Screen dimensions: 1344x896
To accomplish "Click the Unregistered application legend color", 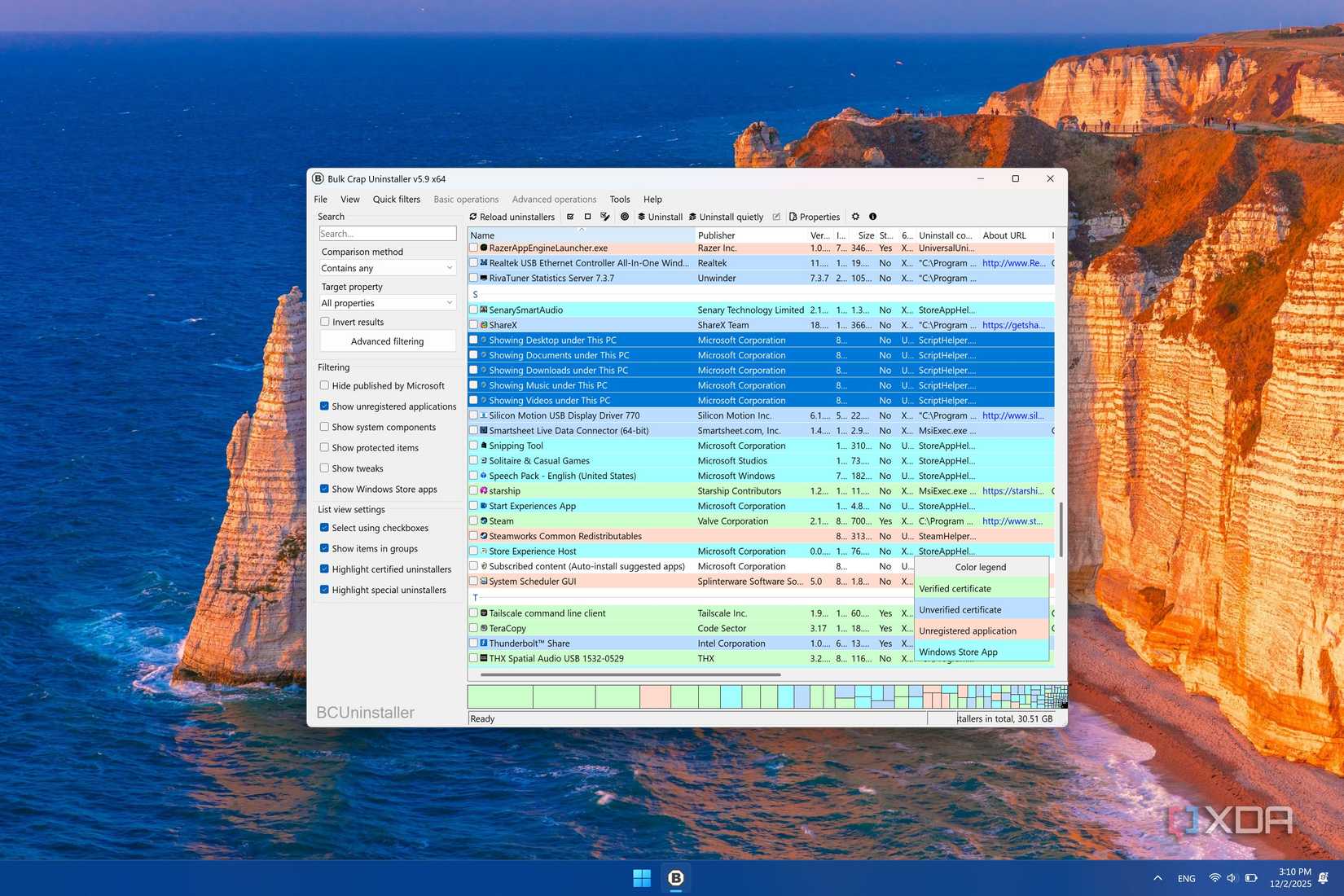I will [982, 630].
